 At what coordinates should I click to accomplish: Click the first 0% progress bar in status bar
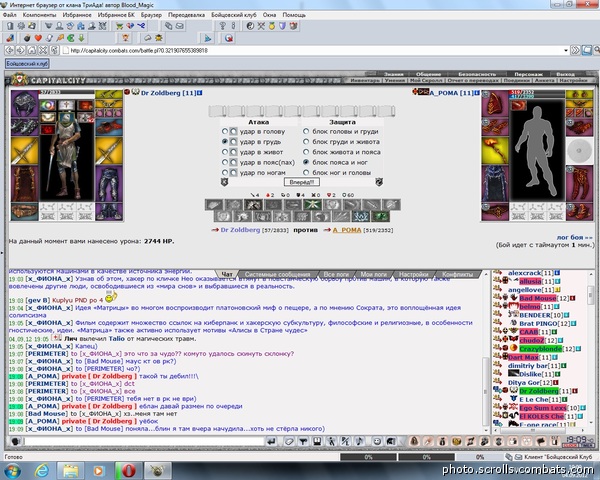(368, 457)
